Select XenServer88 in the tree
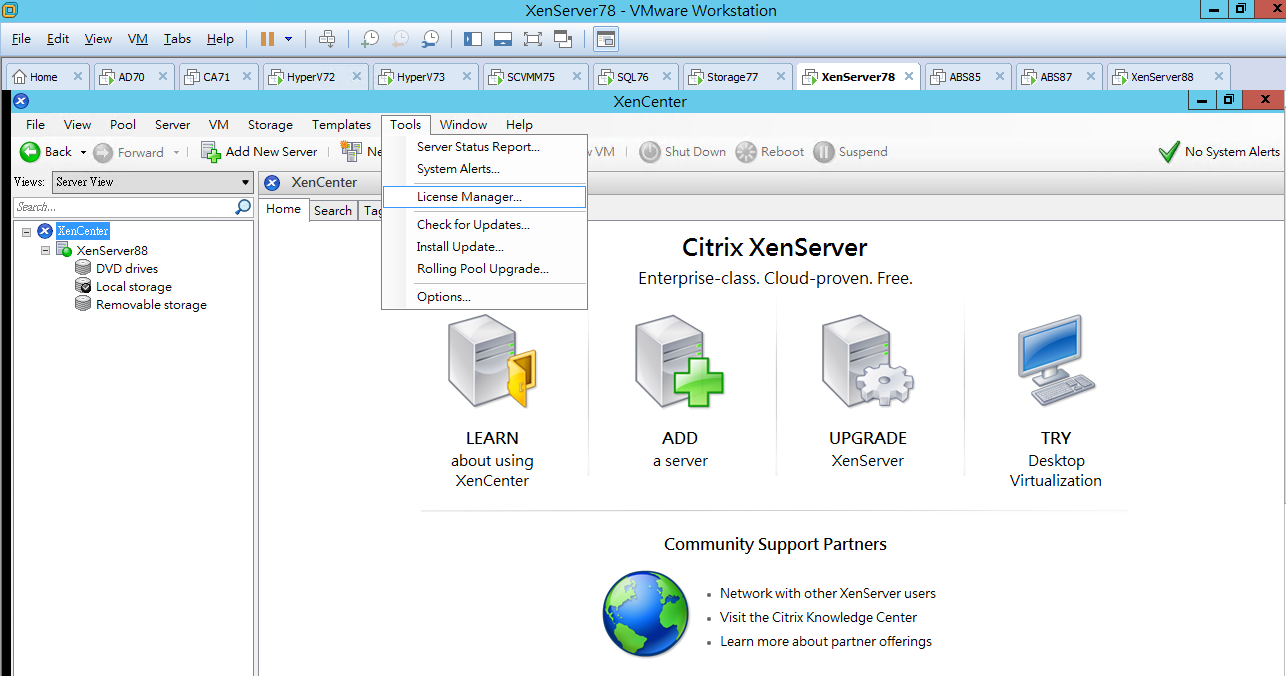1286x676 pixels. pos(112,250)
